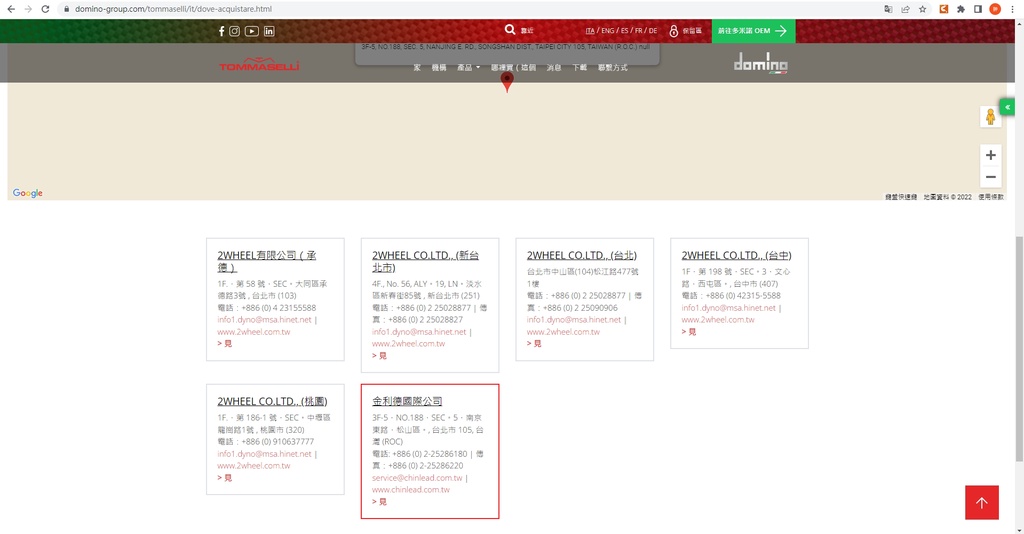
Task: Open the Instagram social icon
Action: tap(235, 31)
